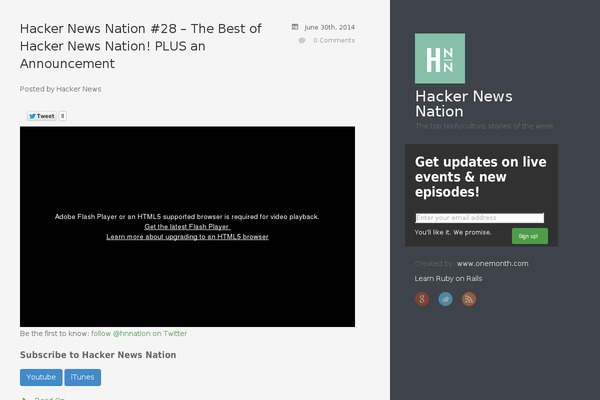Click the Tweet button

coord(42,116)
